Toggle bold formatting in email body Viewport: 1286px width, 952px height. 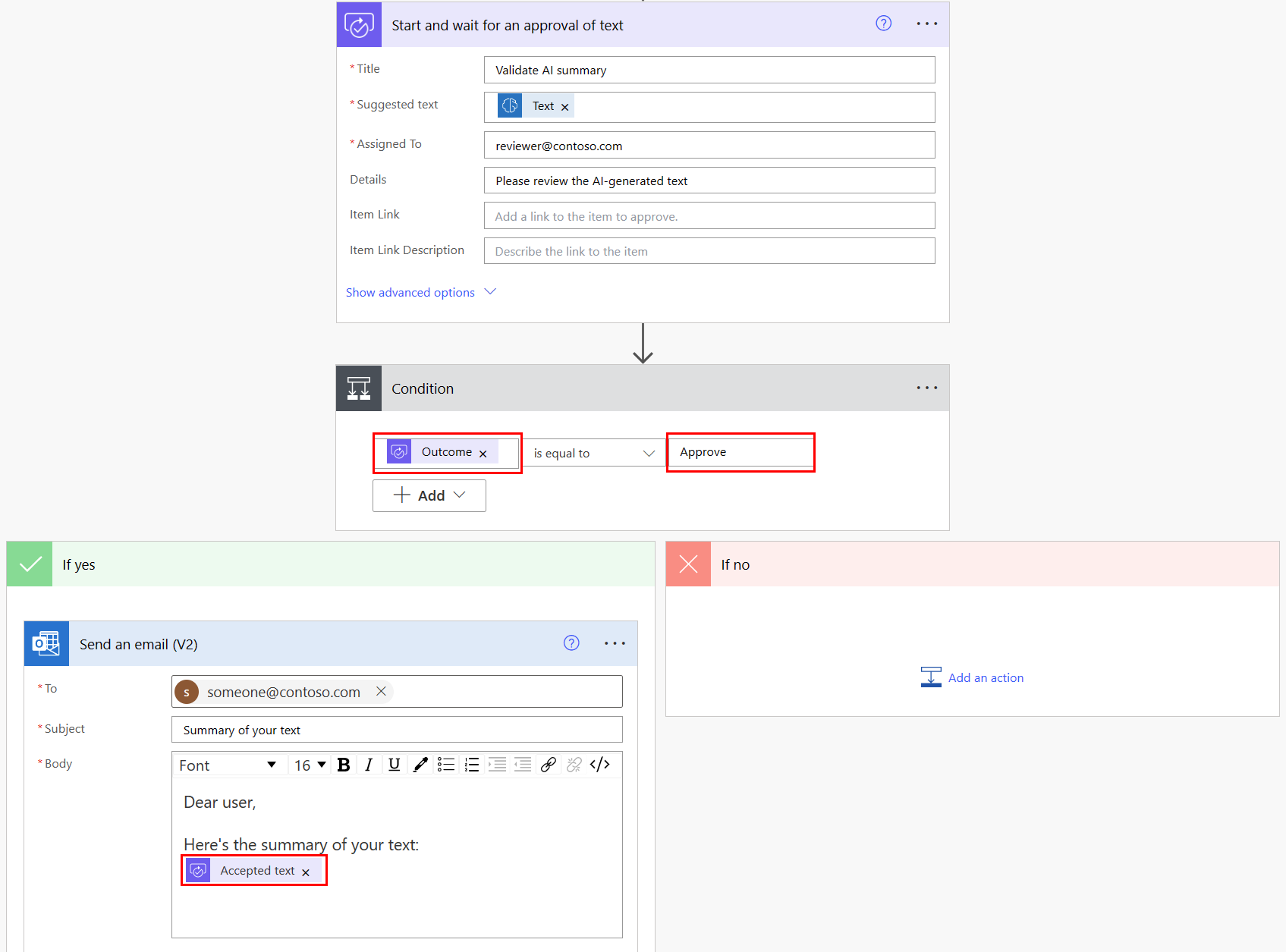(x=343, y=765)
